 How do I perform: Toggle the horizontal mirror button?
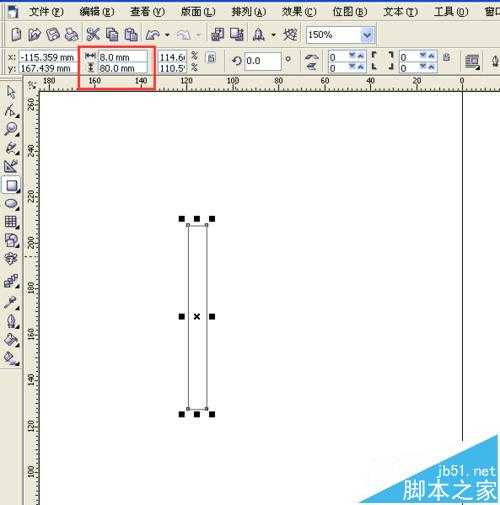(311, 57)
